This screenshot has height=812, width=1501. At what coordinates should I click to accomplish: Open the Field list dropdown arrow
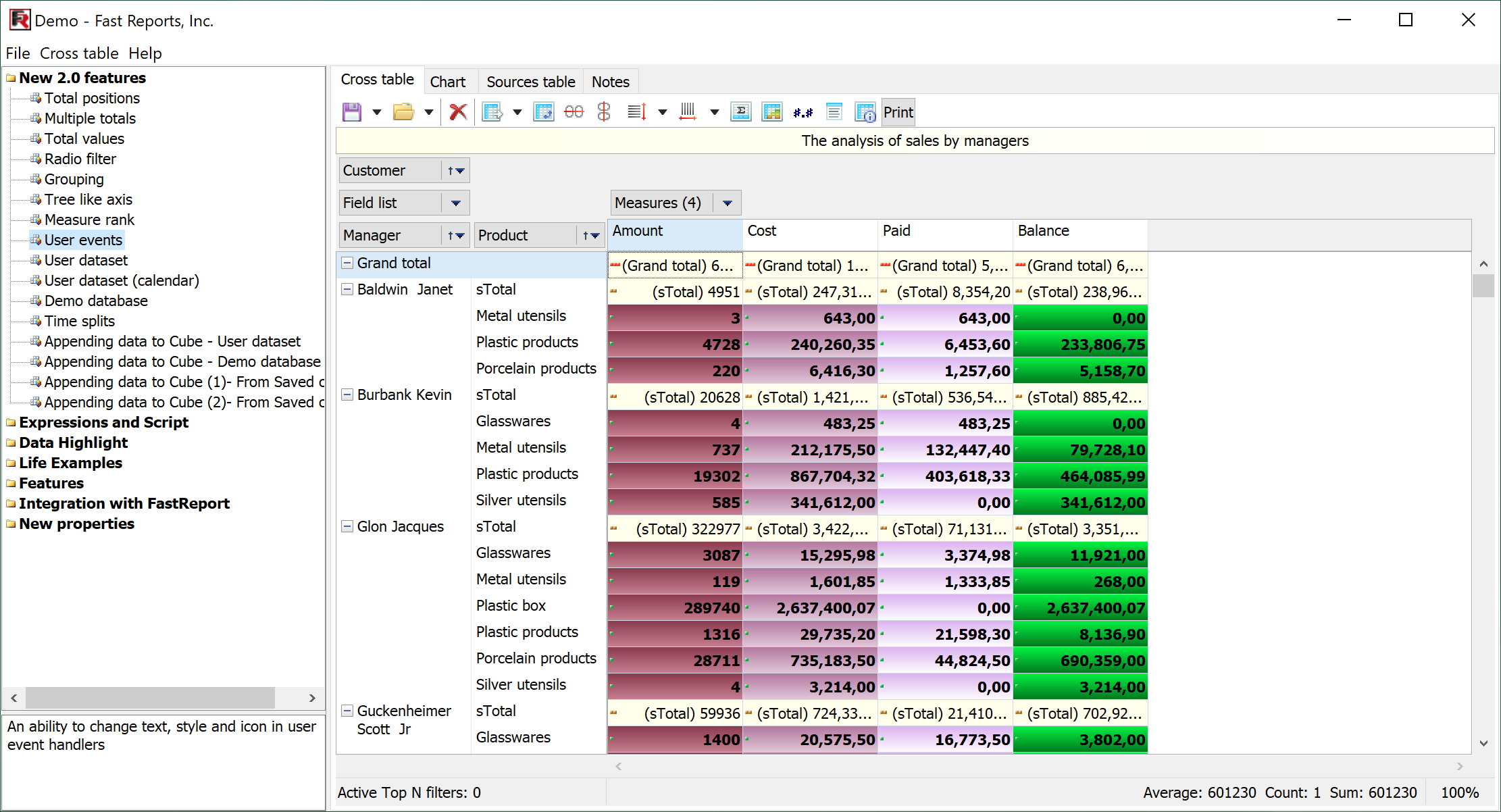(x=456, y=203)
